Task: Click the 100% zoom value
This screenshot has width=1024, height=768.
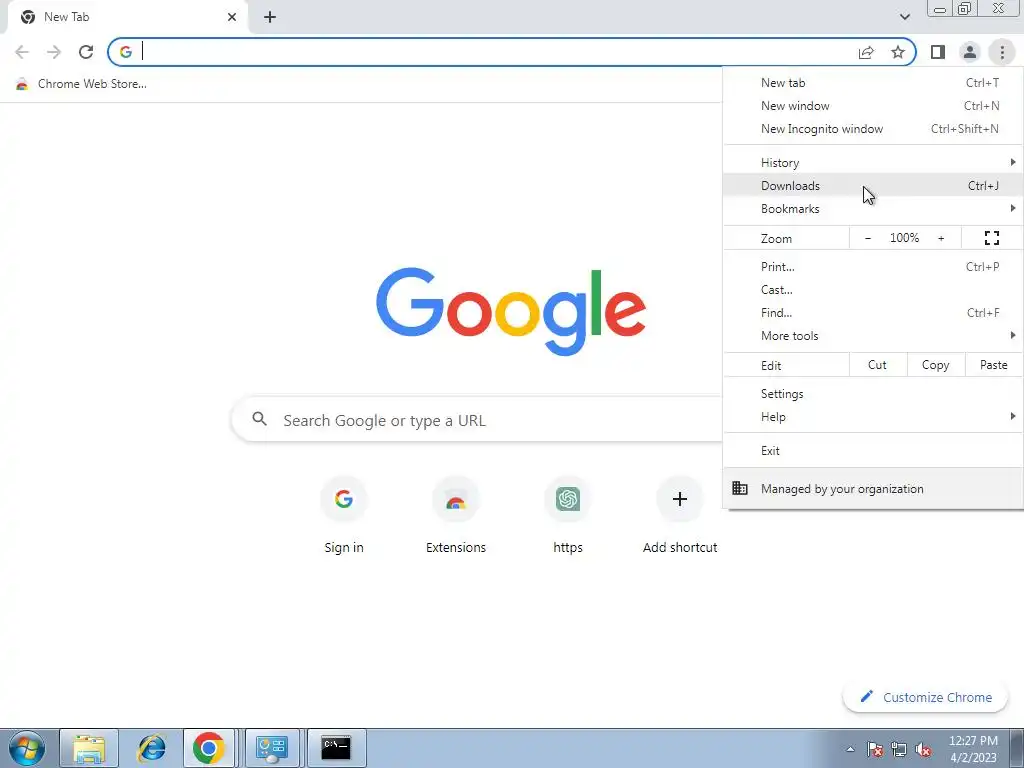Action: 904,238
